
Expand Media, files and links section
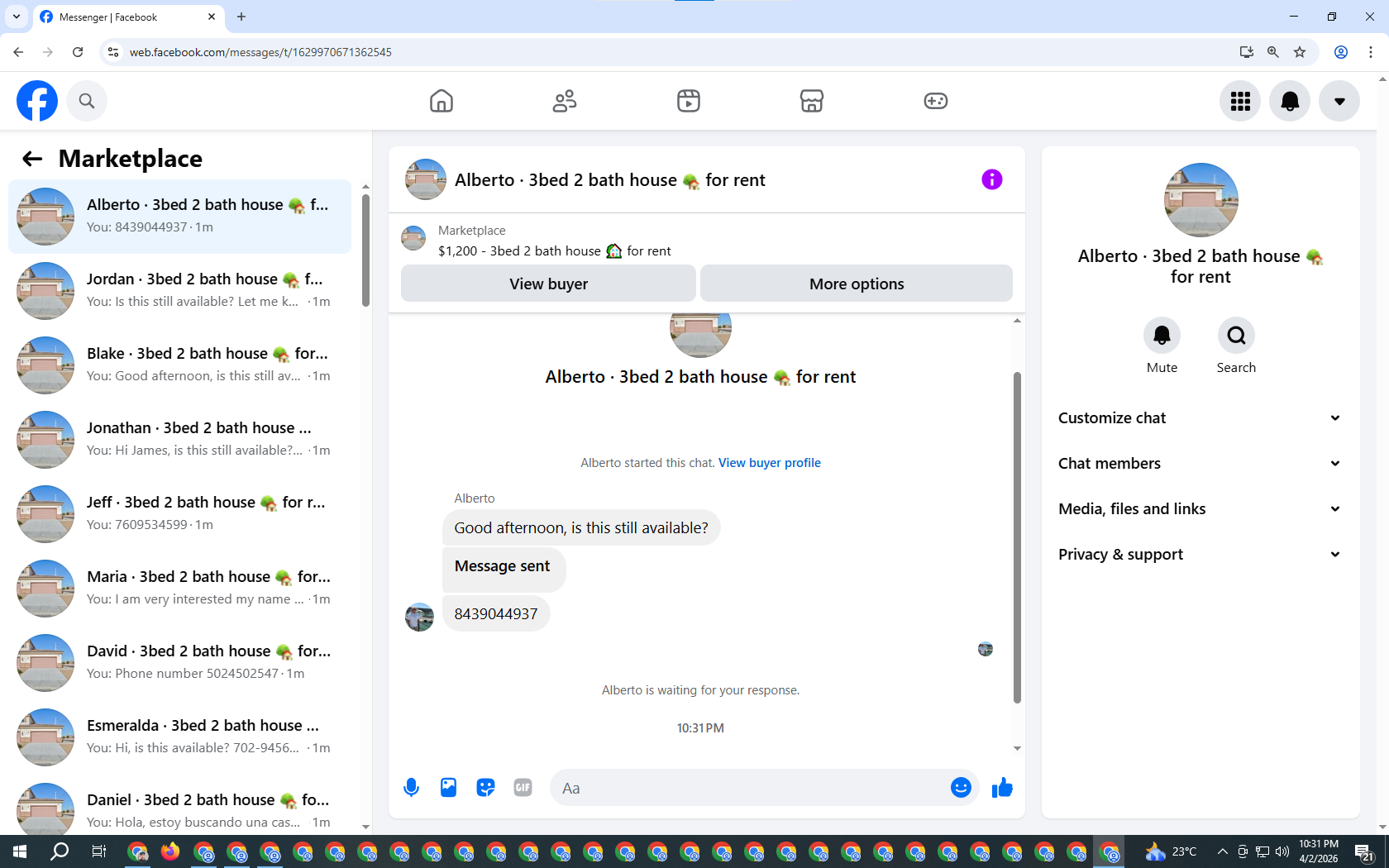click(x=1199, y=509)
